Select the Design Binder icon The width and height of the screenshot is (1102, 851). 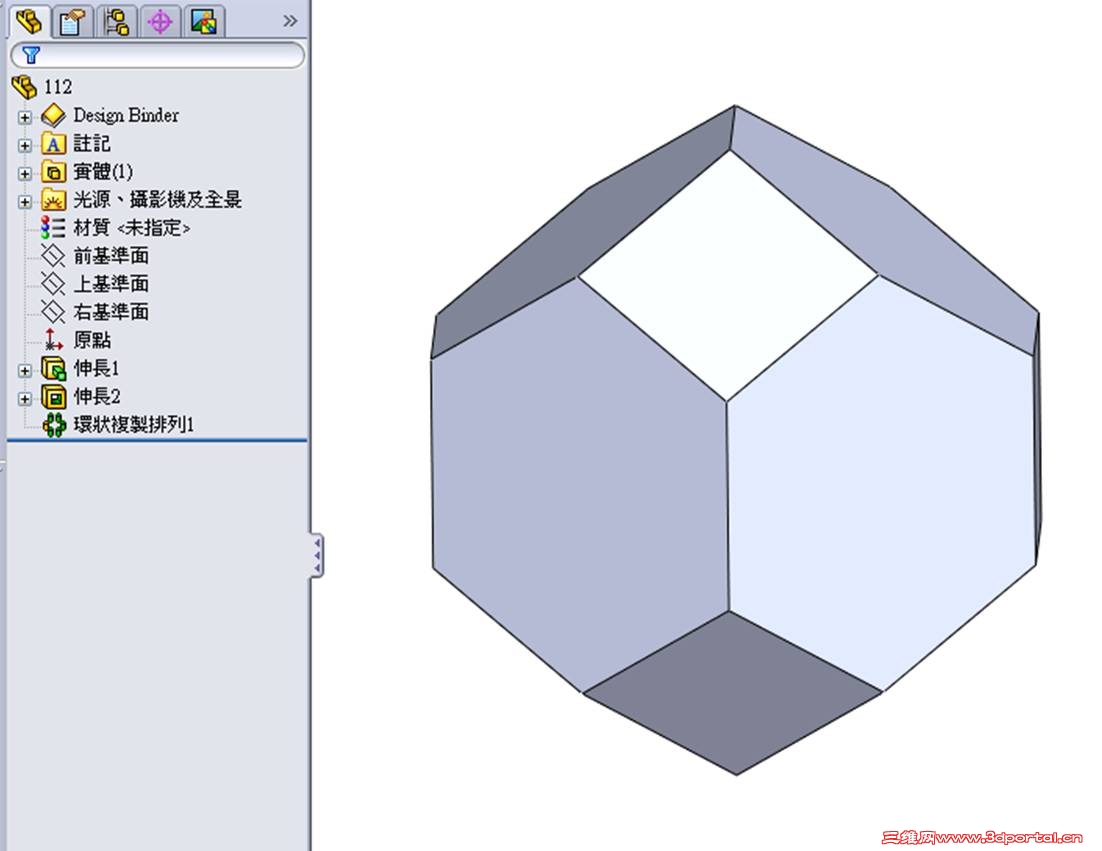[53, 115]
